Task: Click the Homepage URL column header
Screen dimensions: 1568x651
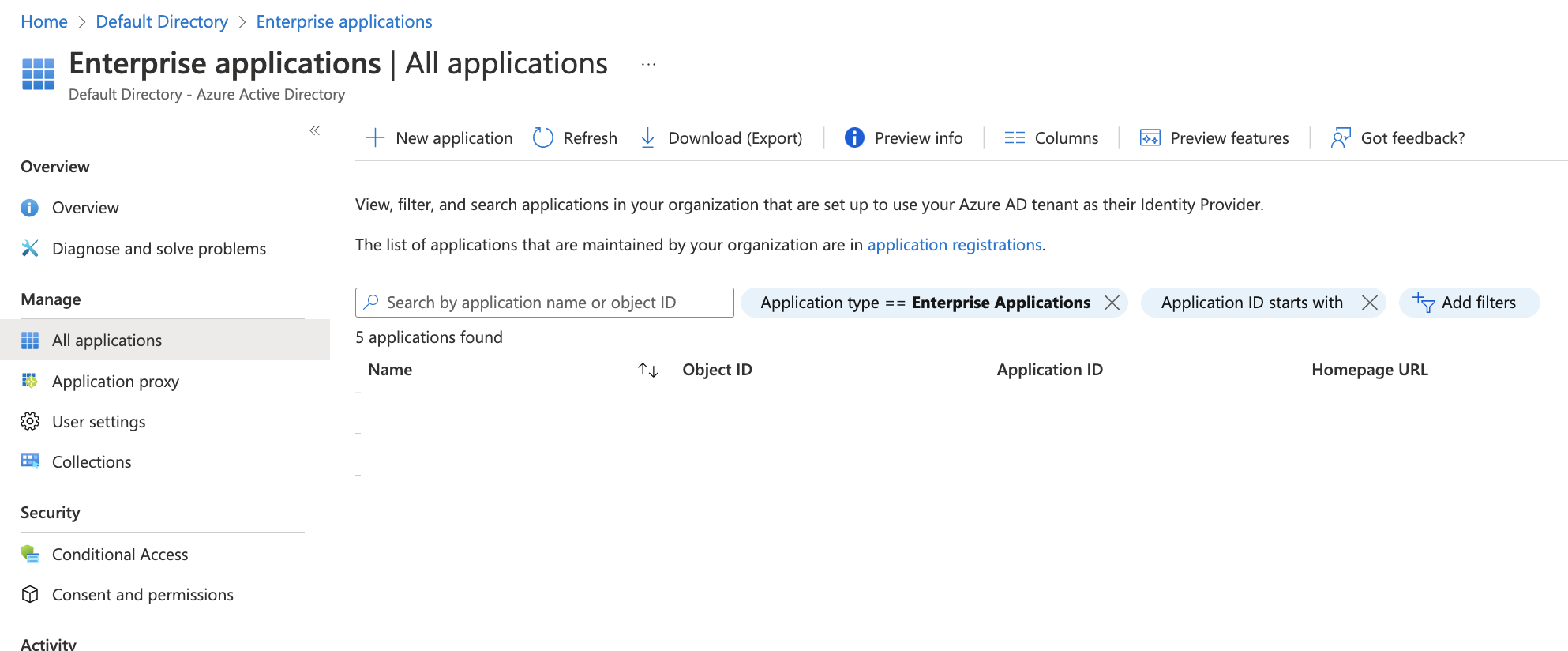Action: (x=1370, y=370)
